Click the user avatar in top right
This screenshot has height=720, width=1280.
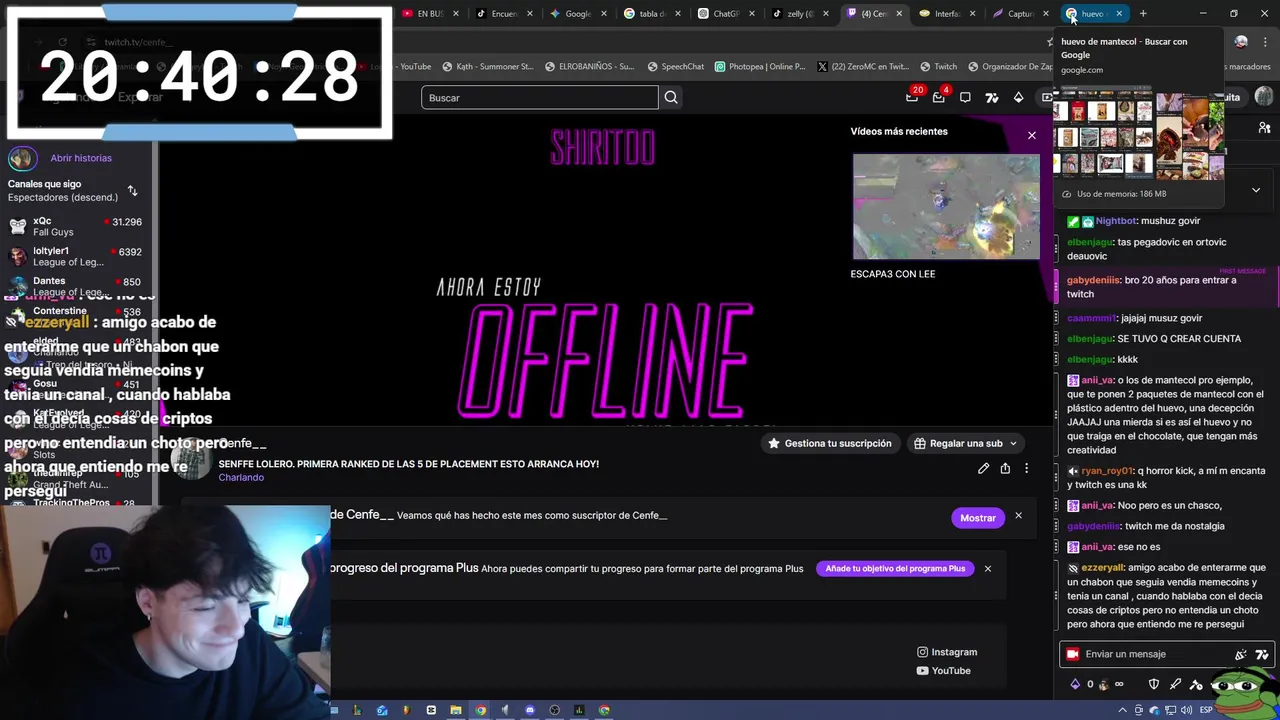coord(1263,97)
